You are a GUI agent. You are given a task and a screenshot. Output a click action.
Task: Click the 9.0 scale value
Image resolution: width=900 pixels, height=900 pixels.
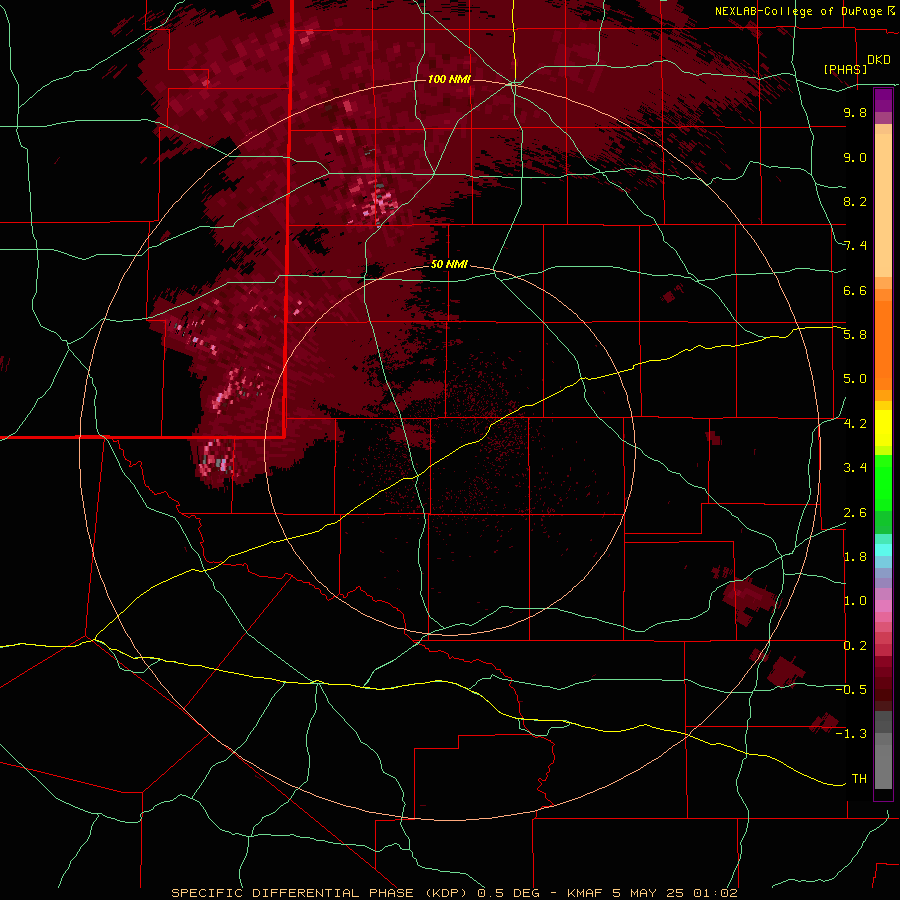855,157
